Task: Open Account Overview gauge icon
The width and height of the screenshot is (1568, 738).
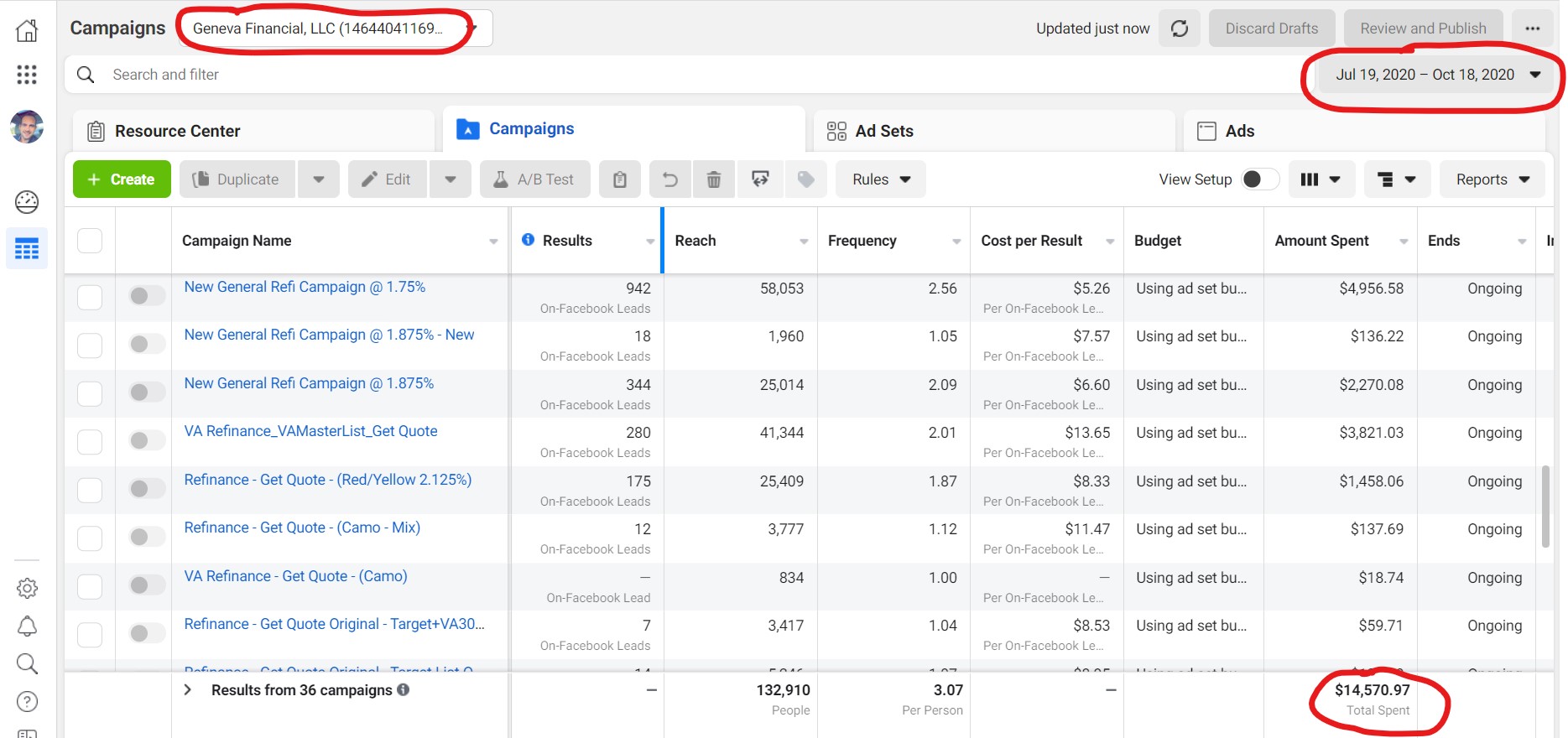Action: [27, 202]
